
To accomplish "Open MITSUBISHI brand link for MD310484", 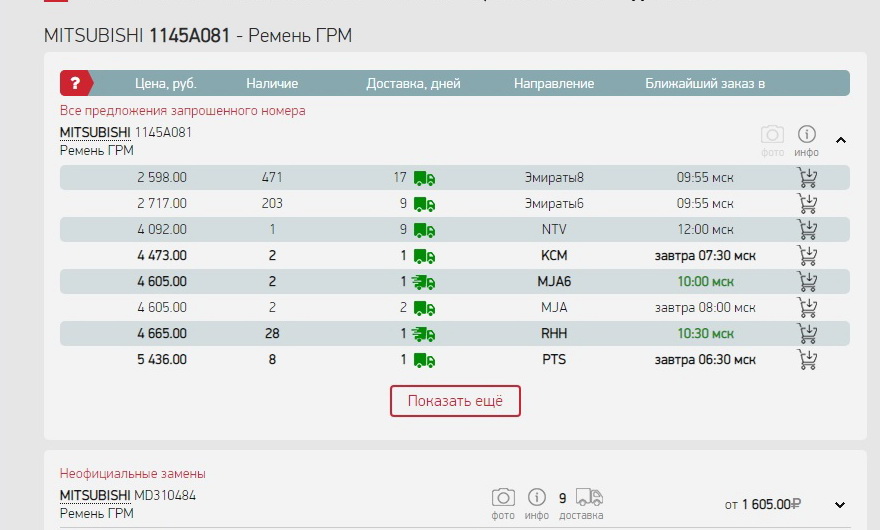I will 95,496.
